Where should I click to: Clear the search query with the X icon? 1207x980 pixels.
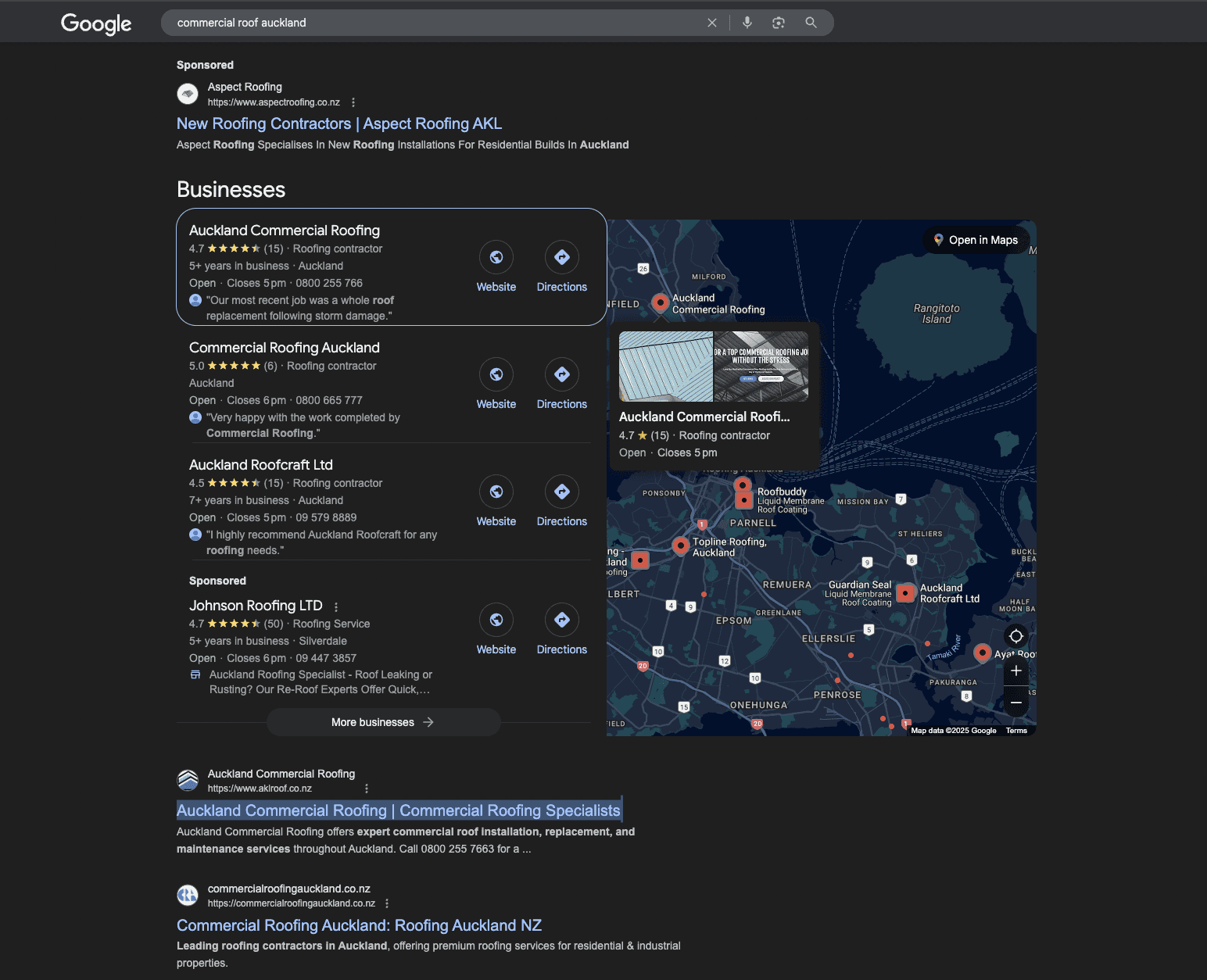tap(711, 23)
